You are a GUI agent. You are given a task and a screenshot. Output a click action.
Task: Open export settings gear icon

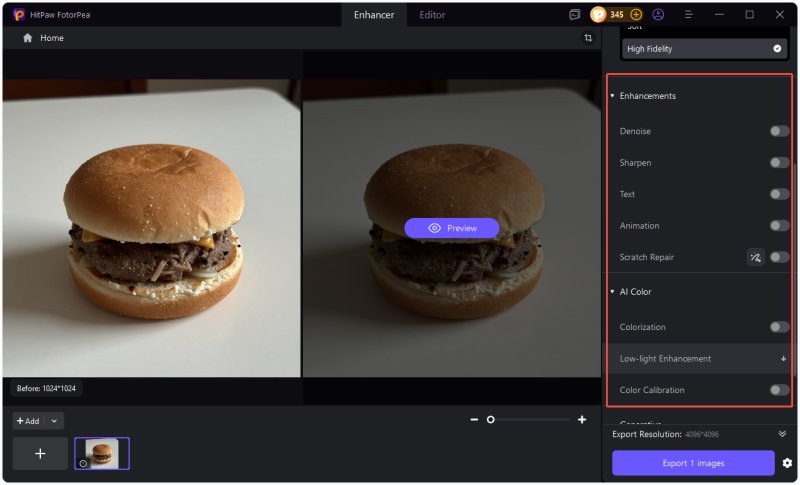coord(787,463)
